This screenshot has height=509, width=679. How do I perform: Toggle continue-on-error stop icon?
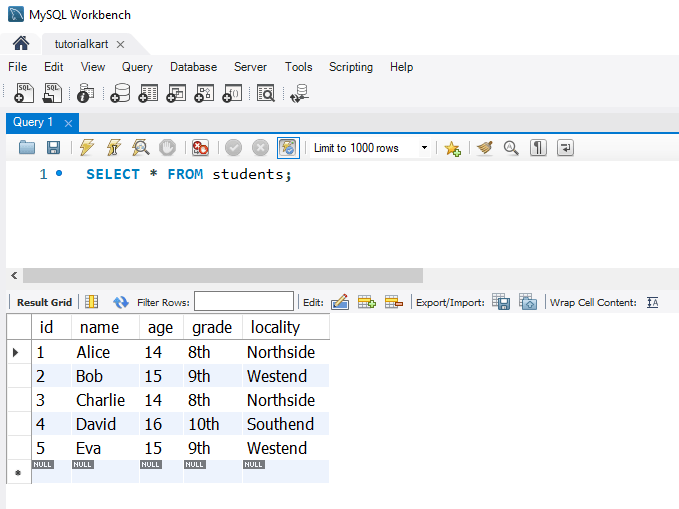pyautogui.click(x=200, y=148)
